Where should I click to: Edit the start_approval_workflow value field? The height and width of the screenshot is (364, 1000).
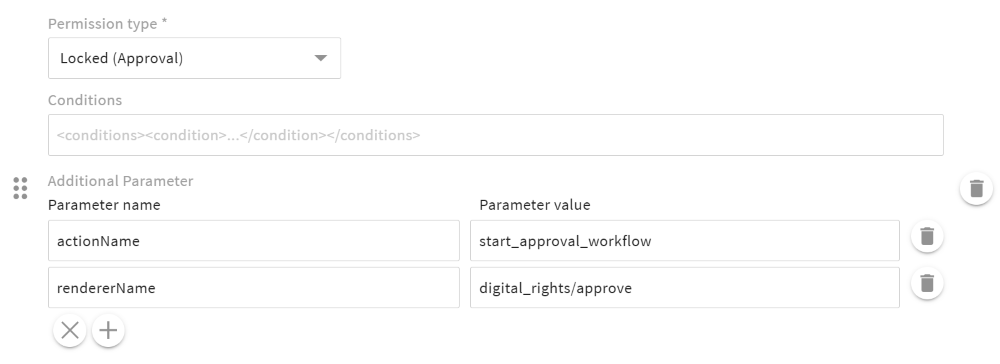click(x=685, y=241)
